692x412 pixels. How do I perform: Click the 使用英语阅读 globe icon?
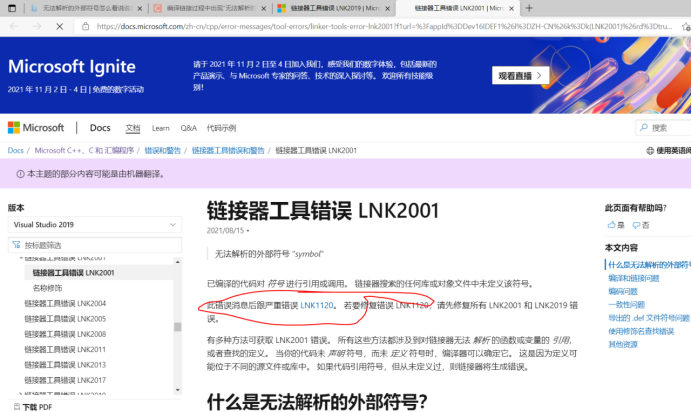point(650,150)
